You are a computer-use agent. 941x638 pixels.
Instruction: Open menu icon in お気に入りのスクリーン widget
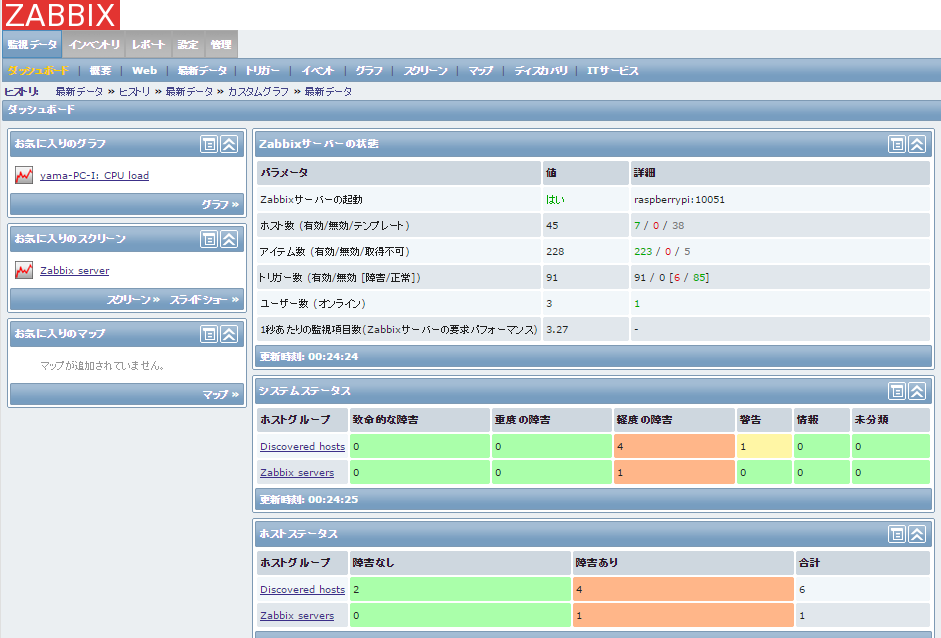point(209,239)
